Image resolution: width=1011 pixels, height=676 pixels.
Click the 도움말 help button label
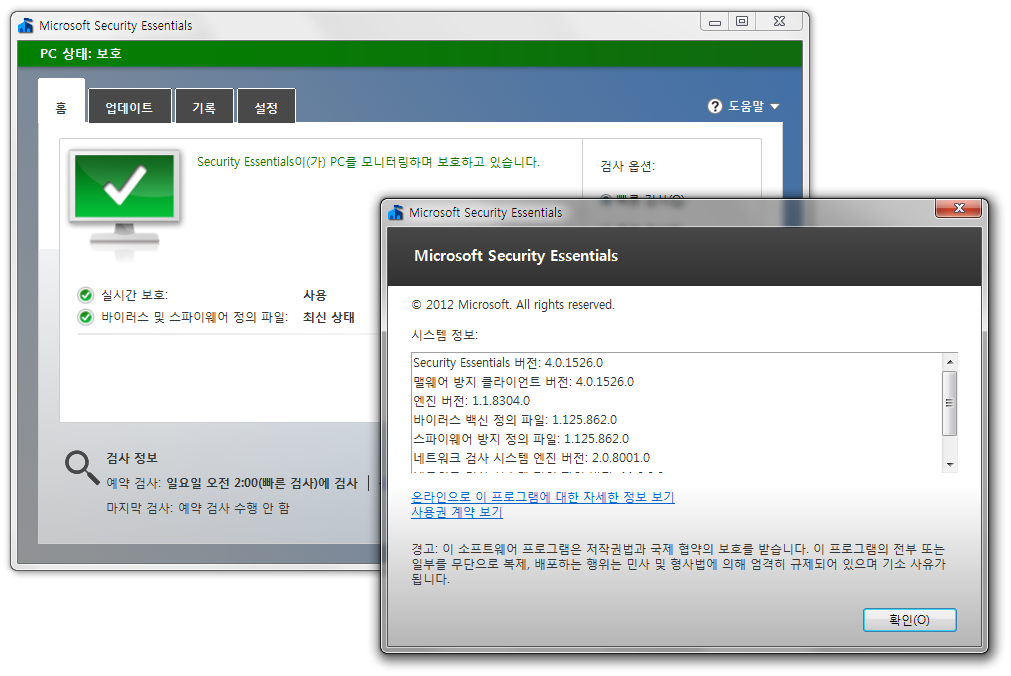point(746,106)
